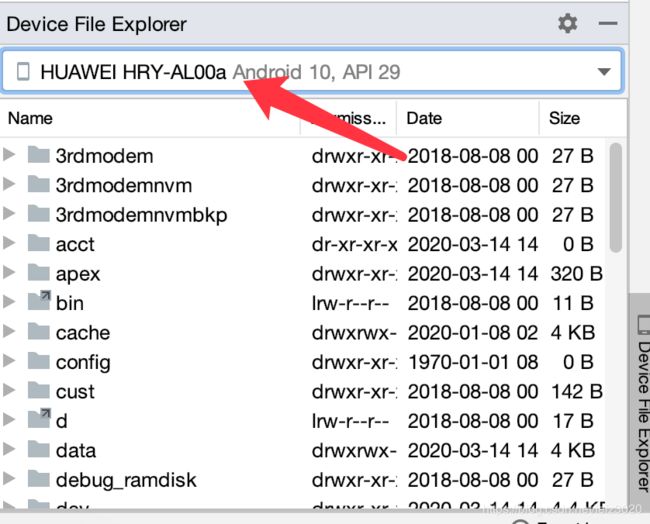The height and width of the screenshot is (524, 650).
Task: Click the bin symlink folder icon
Action: pyautogui.click(x=39, y=301)
